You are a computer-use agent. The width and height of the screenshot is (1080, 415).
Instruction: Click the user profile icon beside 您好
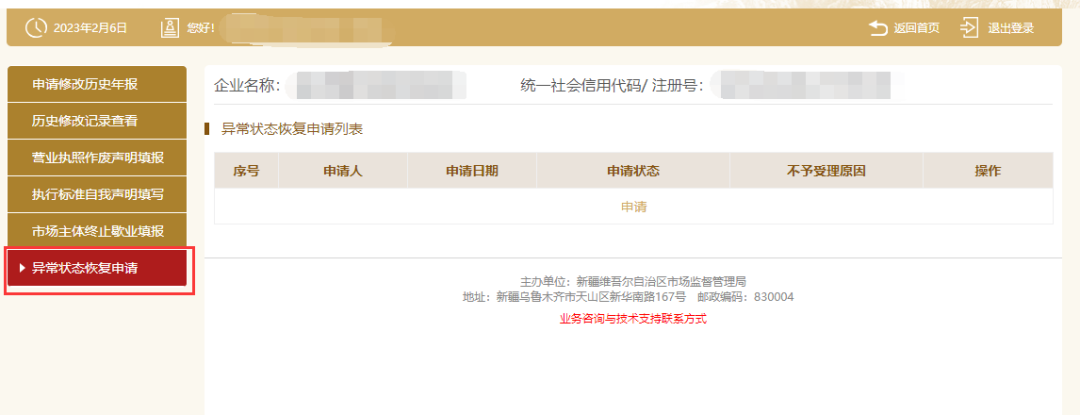pos(169,28)
